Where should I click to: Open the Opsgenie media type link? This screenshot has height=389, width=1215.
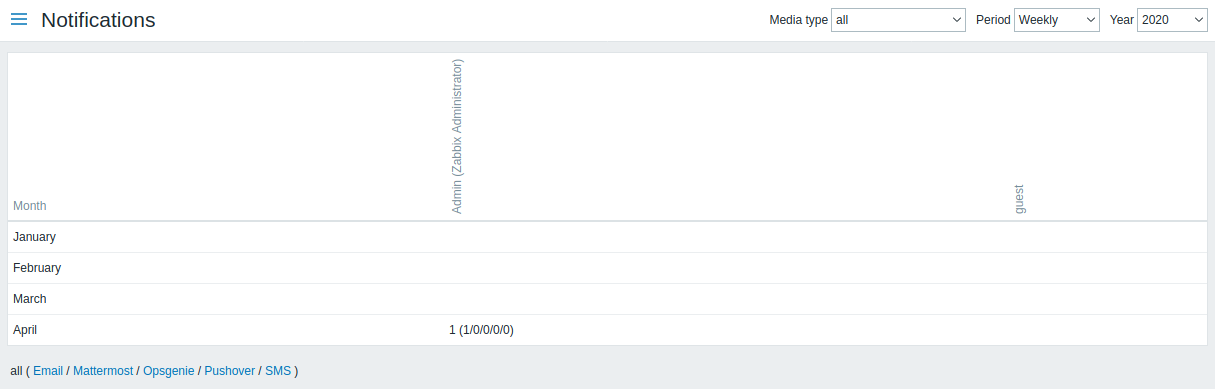click(169, 371)
